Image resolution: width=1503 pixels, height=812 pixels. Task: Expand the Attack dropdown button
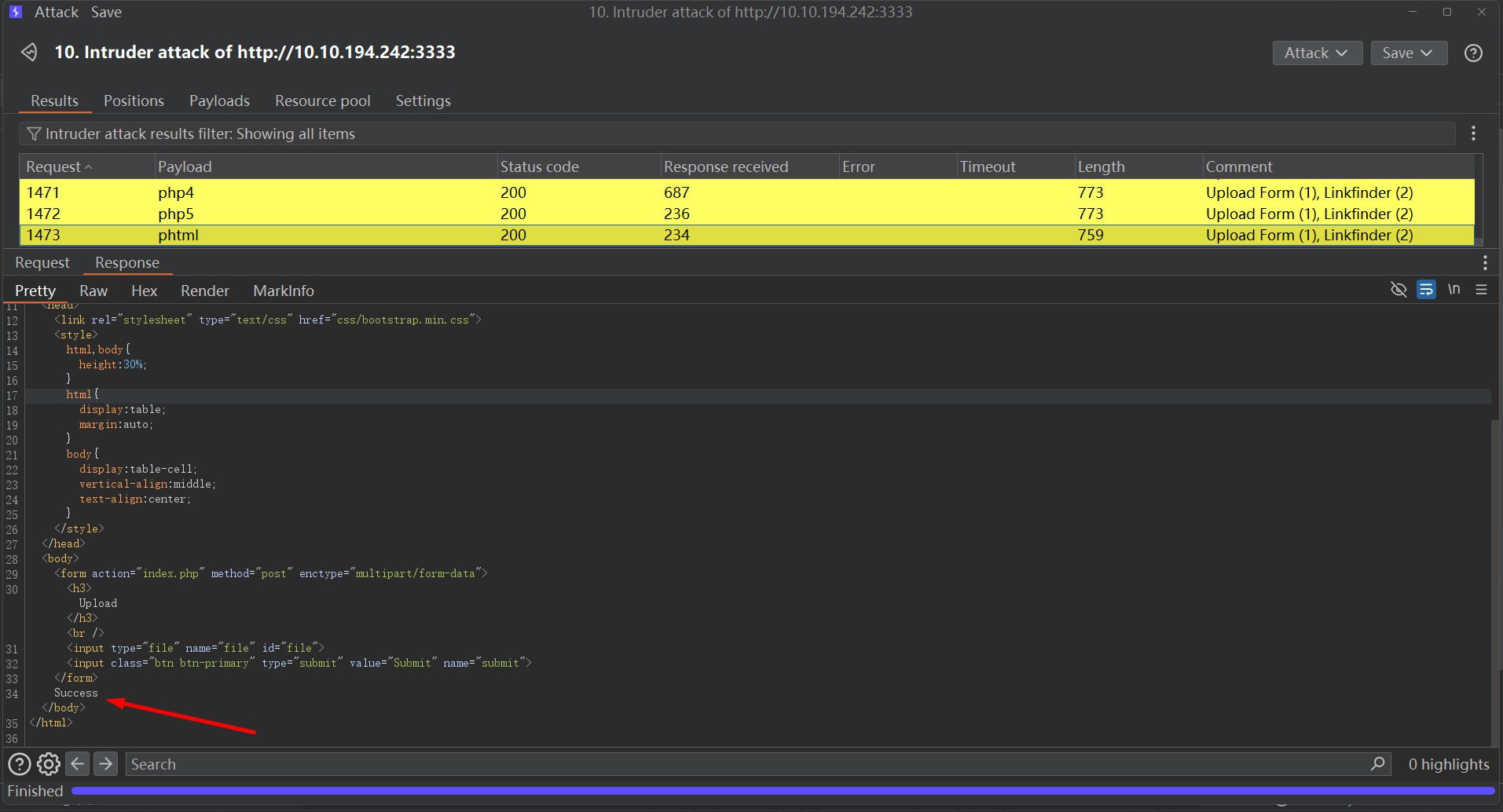point(1317,53)
